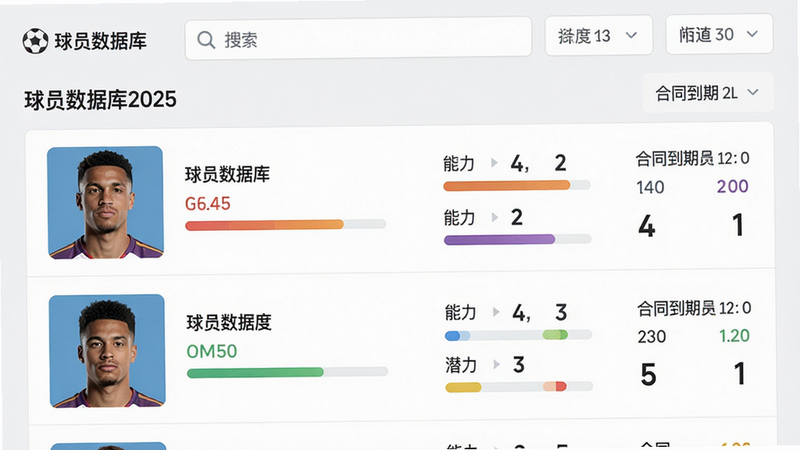Click the soccer ball logo icon
The width and height of the screenshot is (800, 450).
(35, 41)
